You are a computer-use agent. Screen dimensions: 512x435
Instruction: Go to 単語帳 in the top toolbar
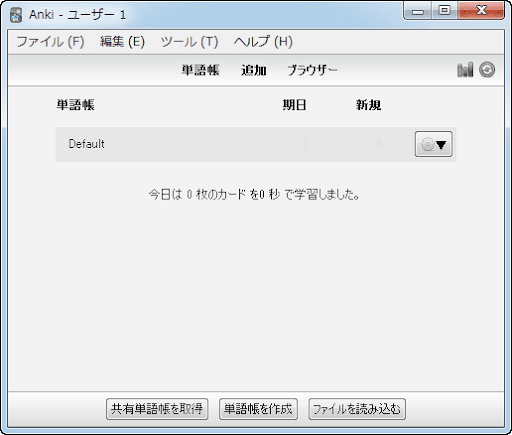point(200,70)
